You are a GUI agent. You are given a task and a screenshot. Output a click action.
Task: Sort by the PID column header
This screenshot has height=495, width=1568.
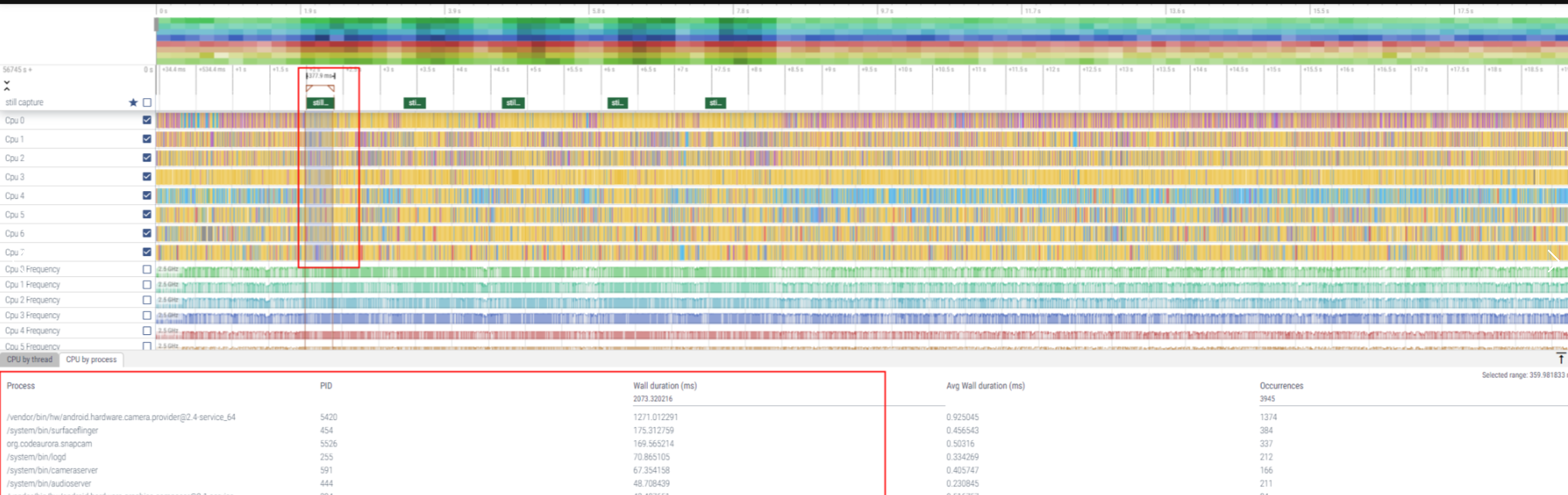click(326, 385)
